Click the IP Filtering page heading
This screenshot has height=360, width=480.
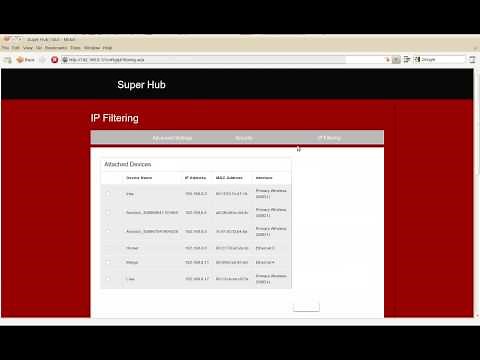coord(115,118)
